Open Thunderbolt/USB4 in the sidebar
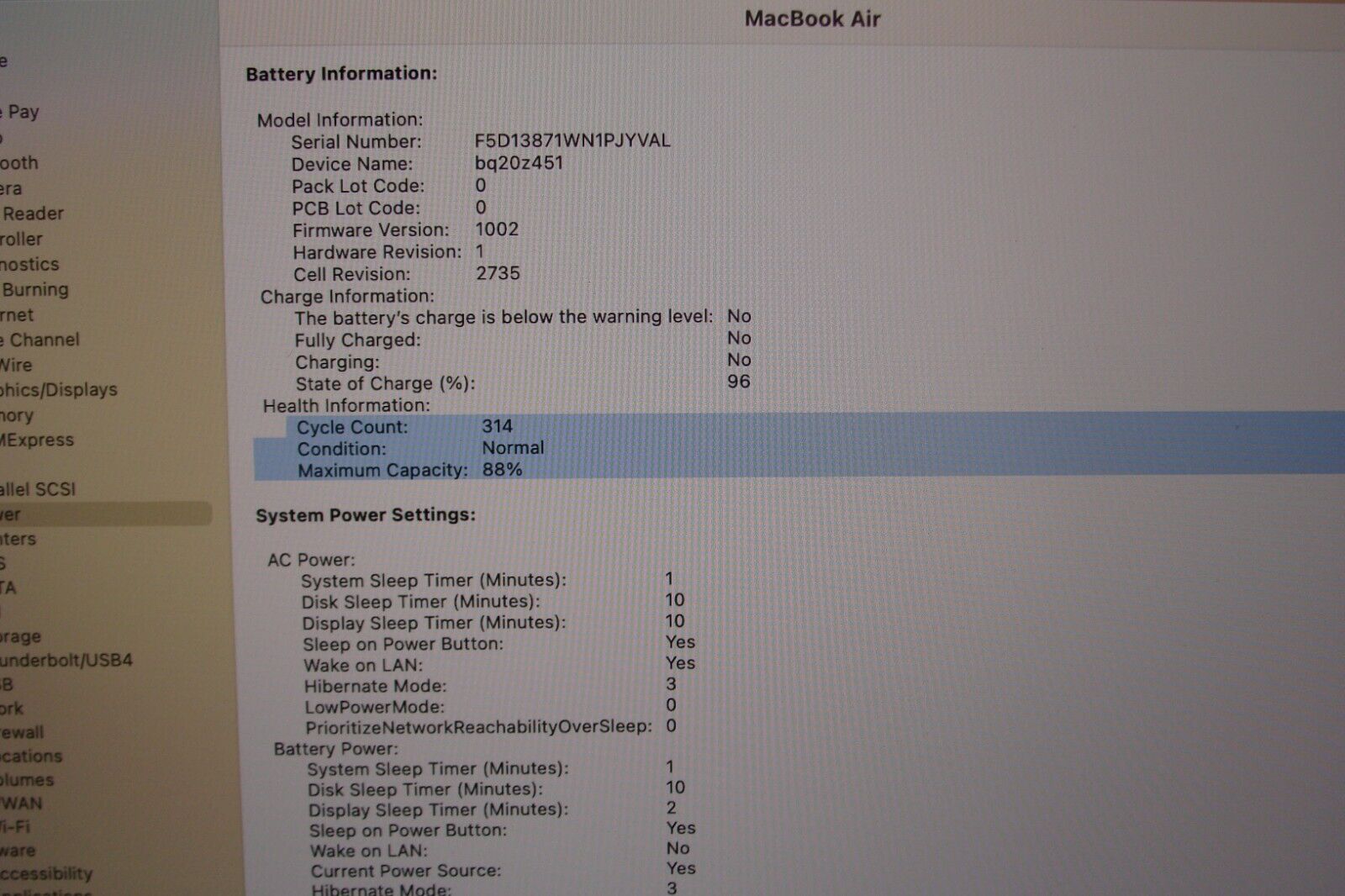 [x=66, y=661]
